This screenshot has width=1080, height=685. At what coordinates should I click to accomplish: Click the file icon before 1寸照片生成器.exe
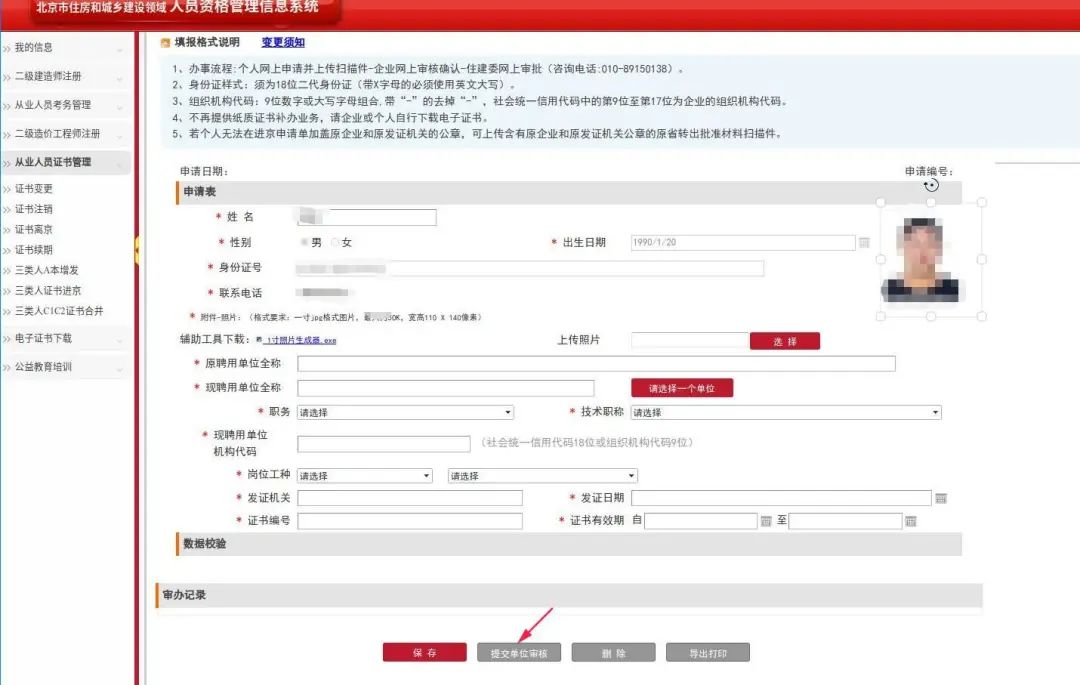[x=259, y=339]
